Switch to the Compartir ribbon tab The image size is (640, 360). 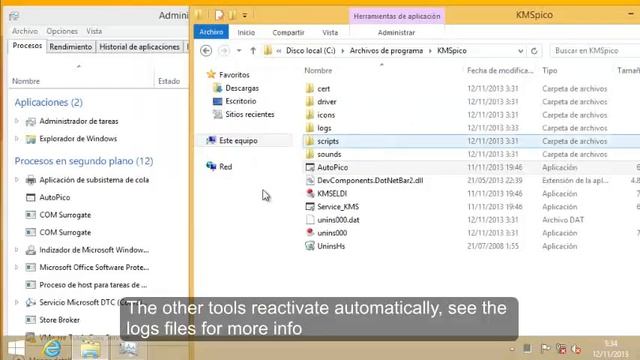288,32
